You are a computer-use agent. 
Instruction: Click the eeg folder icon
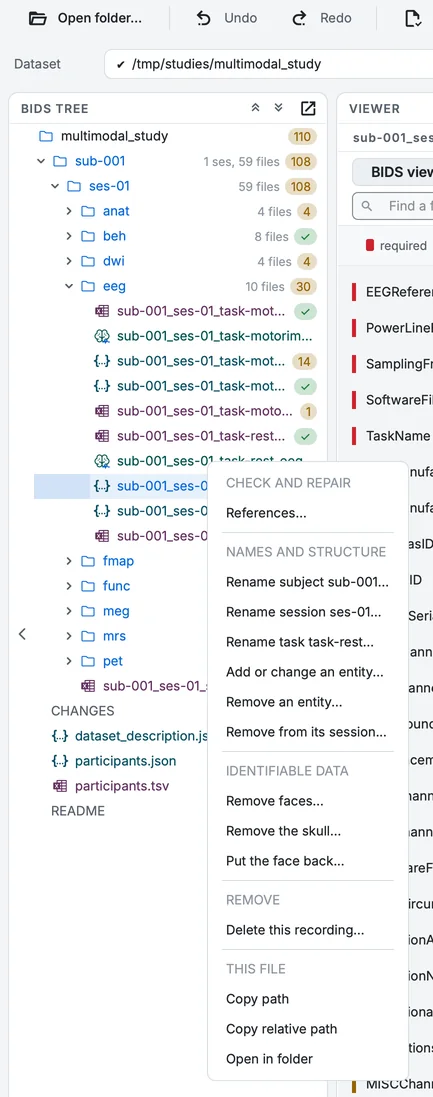87,286
